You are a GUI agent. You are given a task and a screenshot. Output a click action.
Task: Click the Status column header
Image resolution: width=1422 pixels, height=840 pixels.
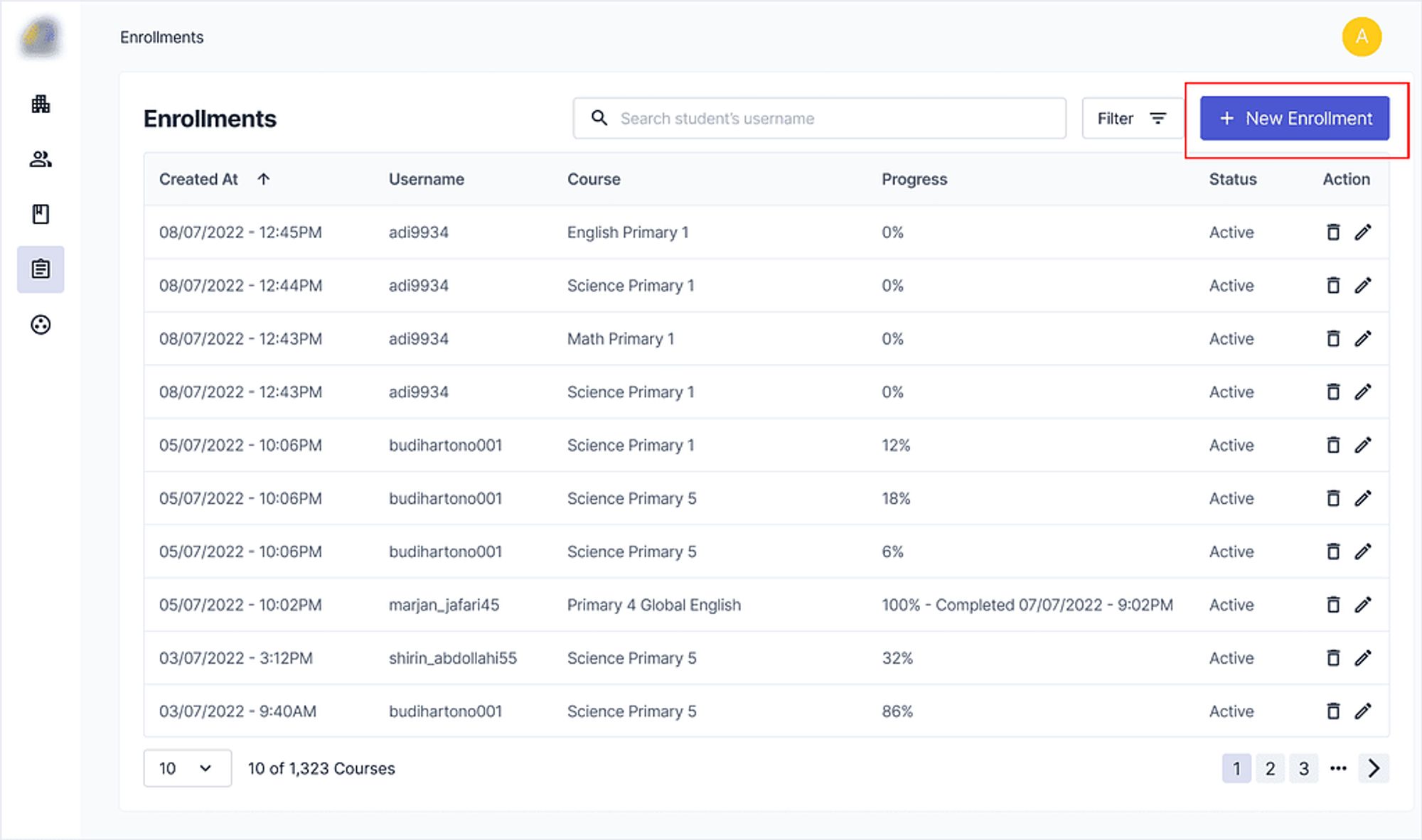1233,179
